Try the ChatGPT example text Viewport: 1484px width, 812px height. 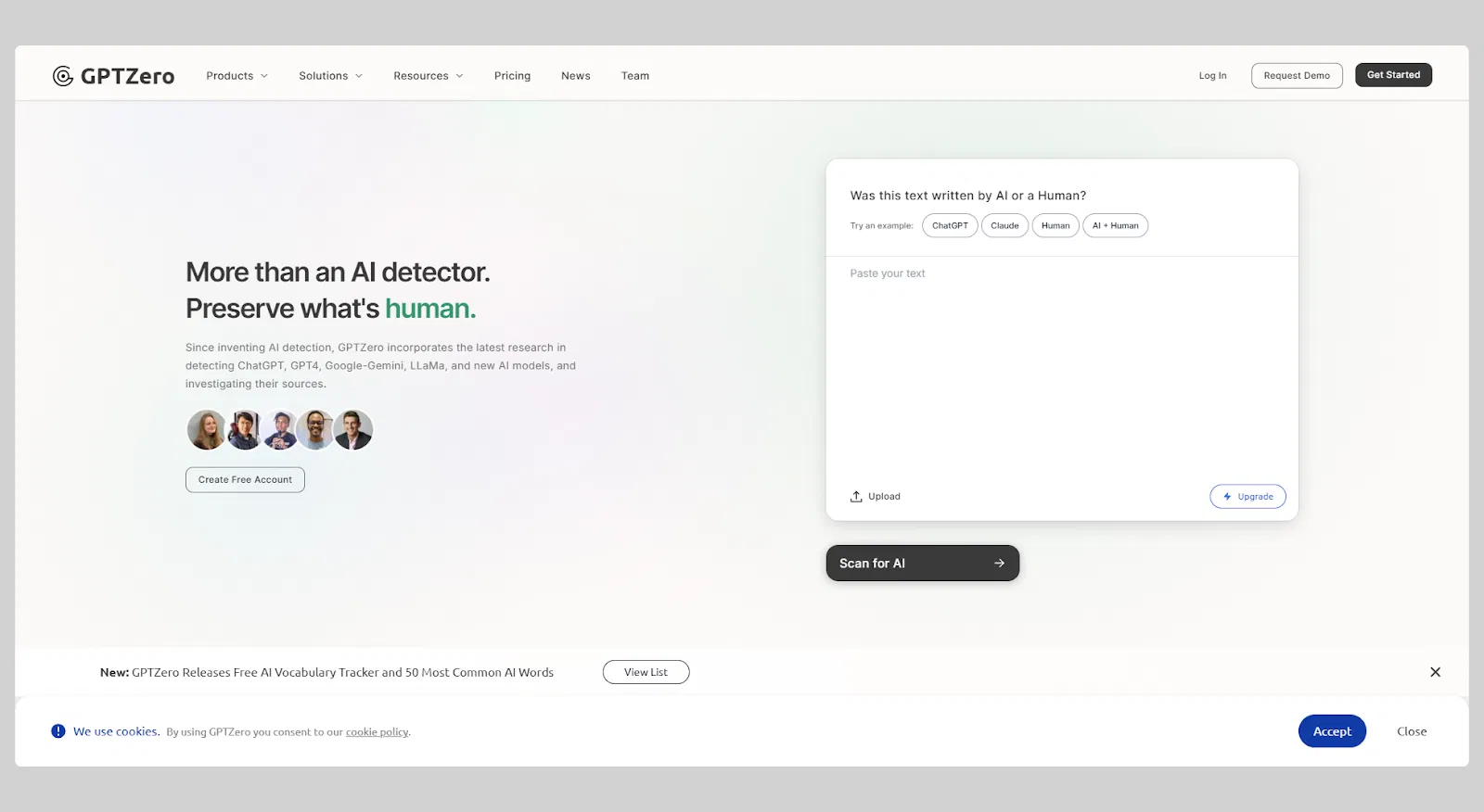click(950, 226)
